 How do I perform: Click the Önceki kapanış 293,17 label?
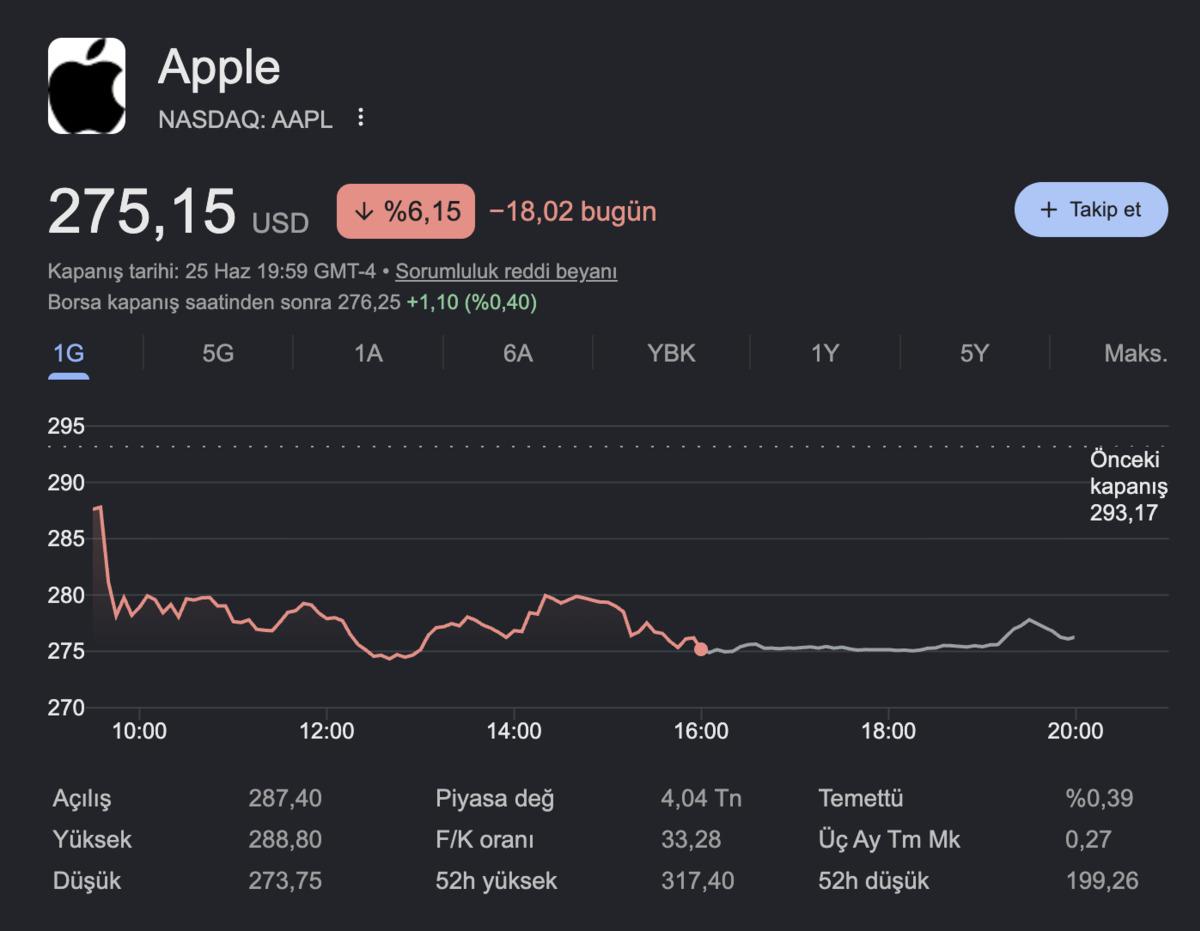pyautogui.click(x=1129, y=486)
